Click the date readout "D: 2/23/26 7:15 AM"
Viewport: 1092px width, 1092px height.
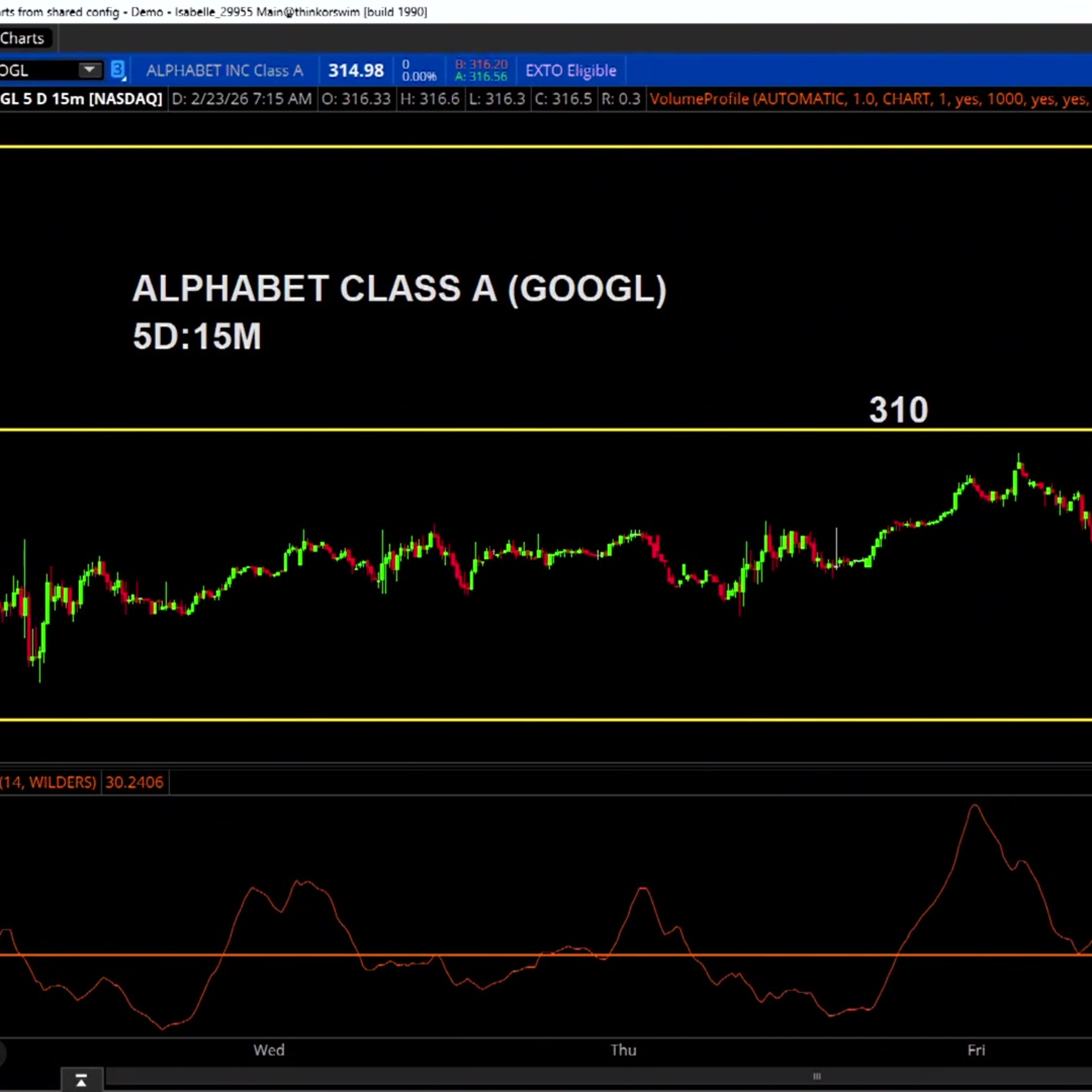[242, 99]
